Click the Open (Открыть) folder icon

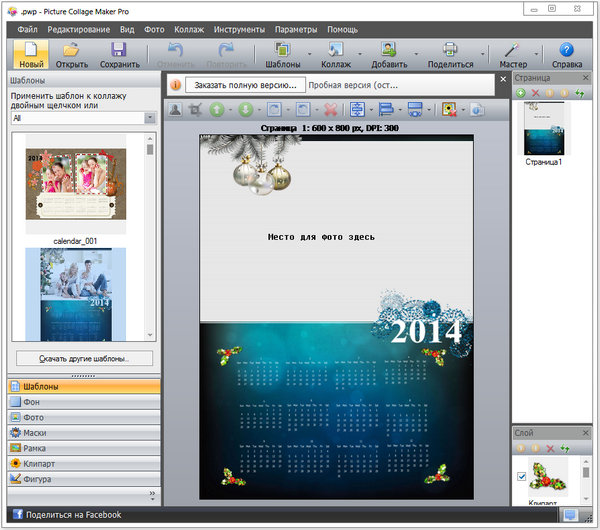tap(71, 49)
